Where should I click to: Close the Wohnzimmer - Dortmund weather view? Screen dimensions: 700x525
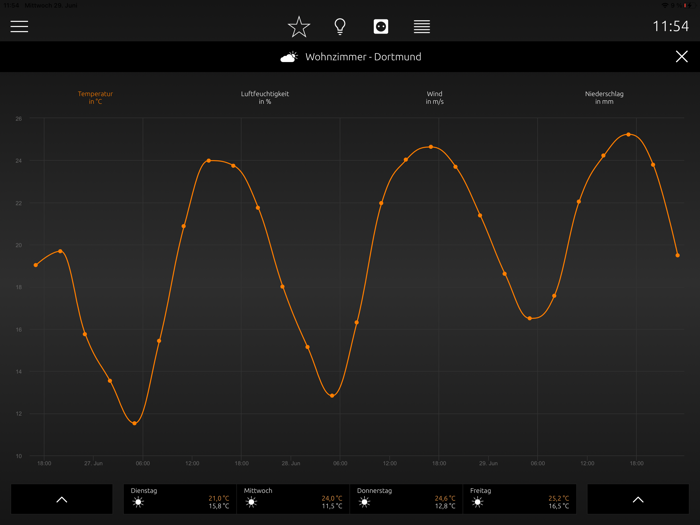tap(681, 57)
